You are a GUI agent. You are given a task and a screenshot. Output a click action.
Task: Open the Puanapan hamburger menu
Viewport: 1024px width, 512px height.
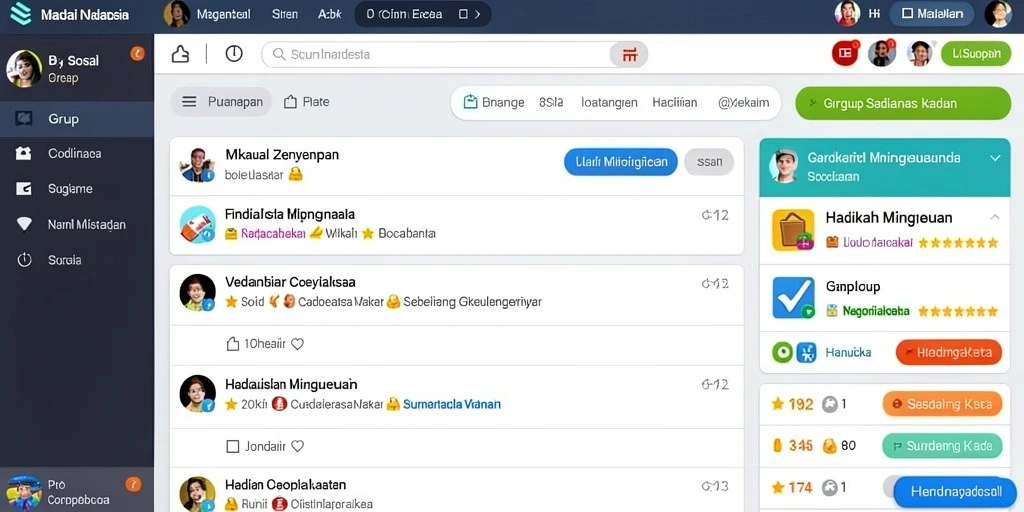coord(189,102)
